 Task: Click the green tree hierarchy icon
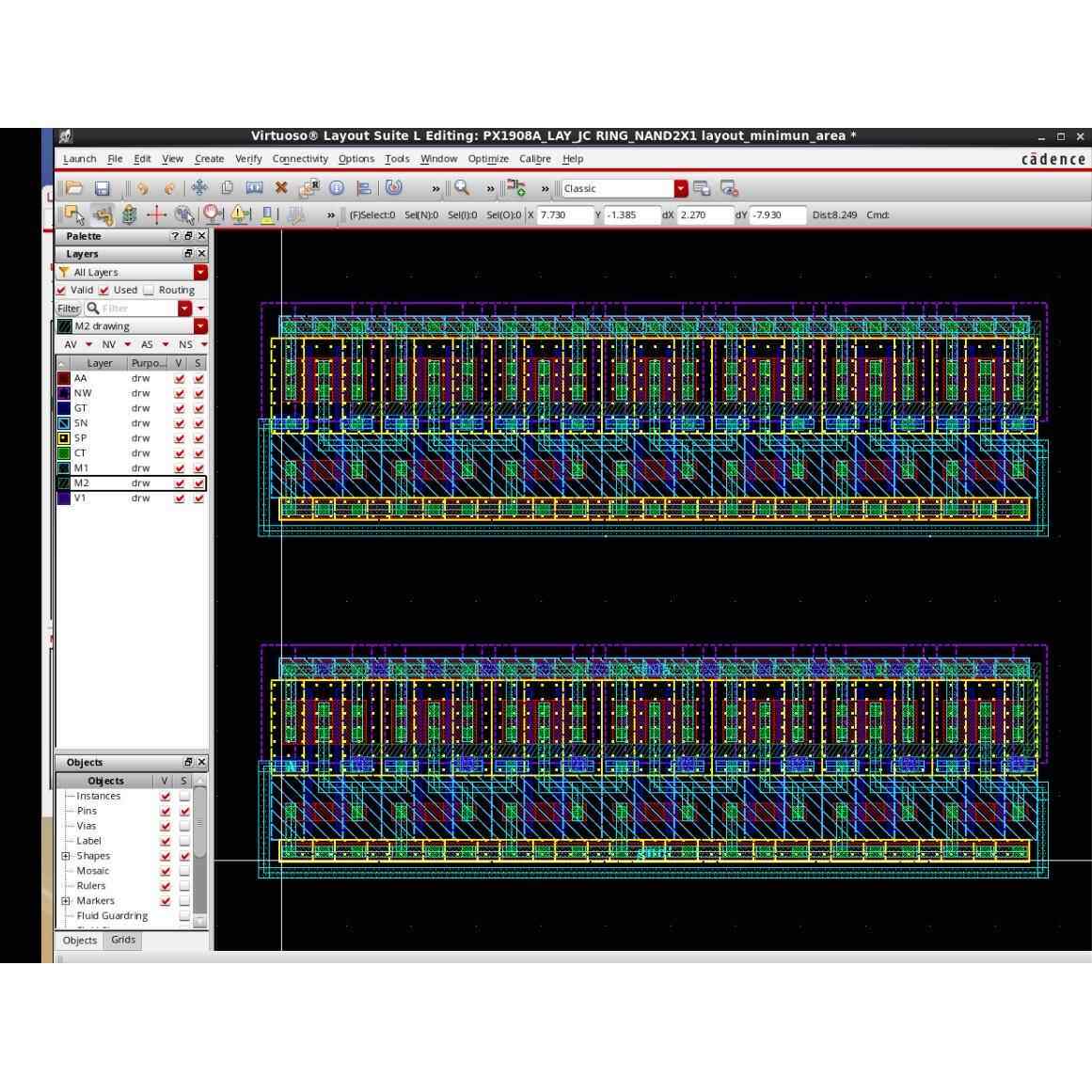[x=129, y=215]
